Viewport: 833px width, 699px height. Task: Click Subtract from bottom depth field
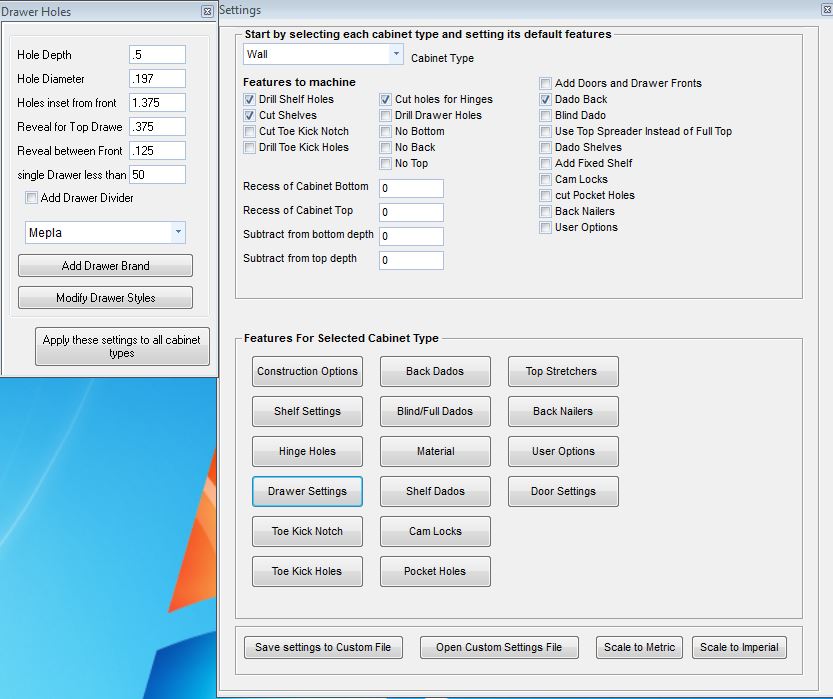tap(411, 236)
